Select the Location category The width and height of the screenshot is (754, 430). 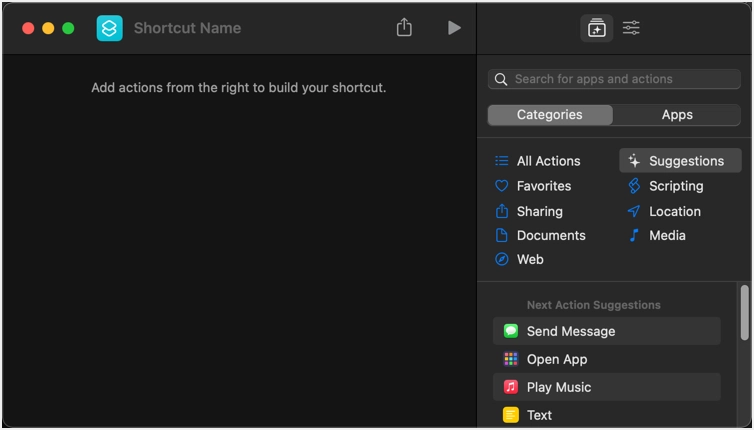[x=674, y=211]
